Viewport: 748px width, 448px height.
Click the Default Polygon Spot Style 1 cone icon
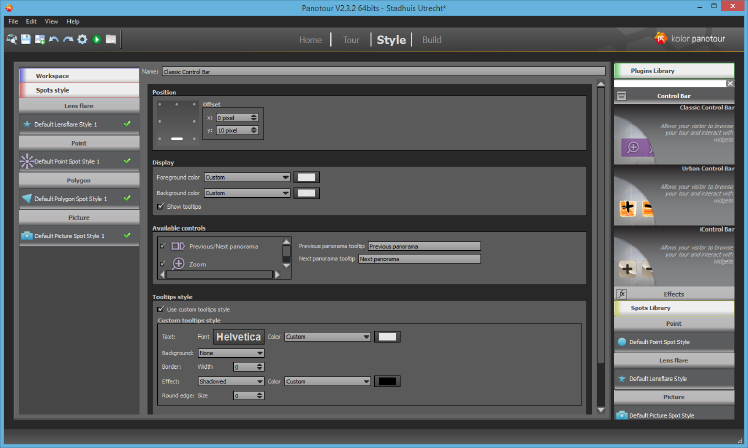tap(27, 198)
